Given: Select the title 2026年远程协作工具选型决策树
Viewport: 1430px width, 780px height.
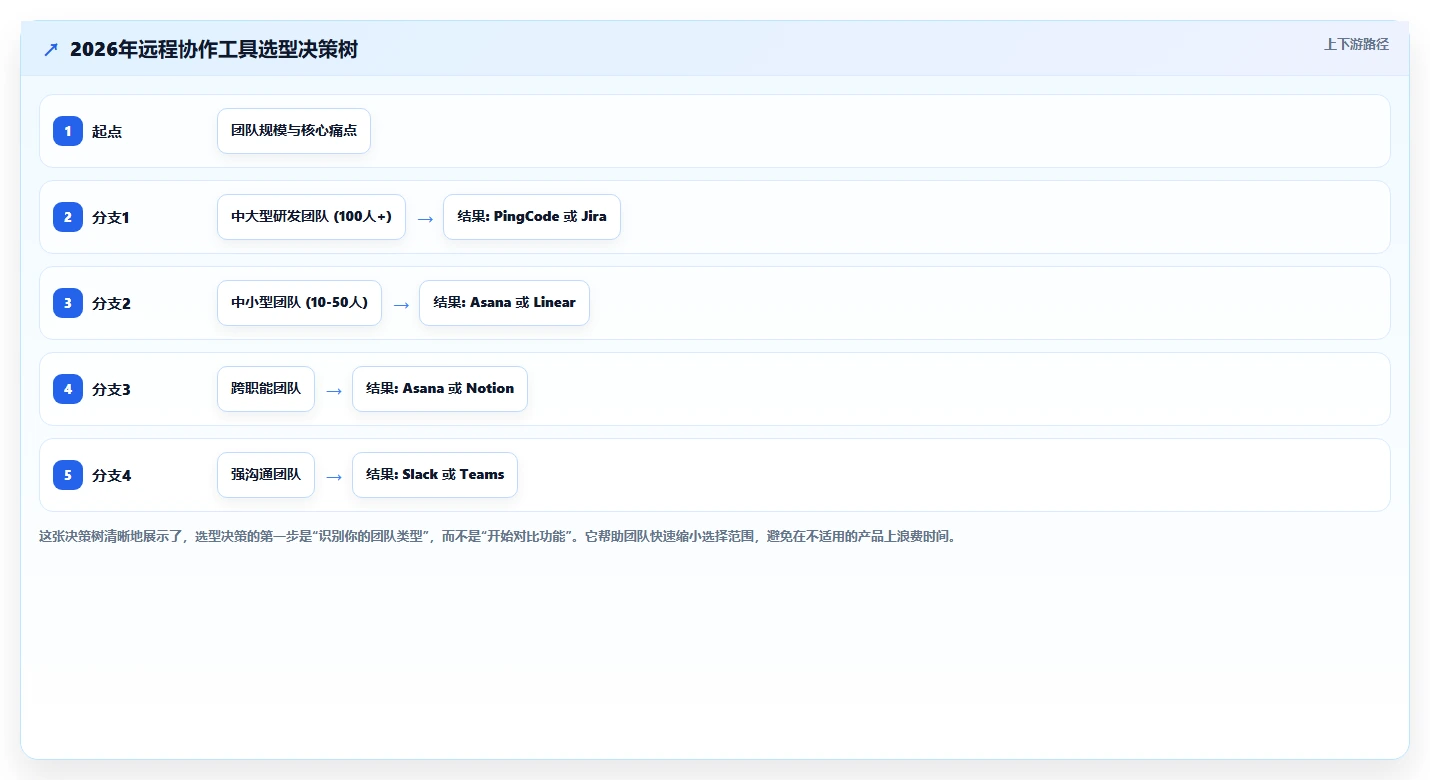Looking at the screenshot, I should click(214, 50).
